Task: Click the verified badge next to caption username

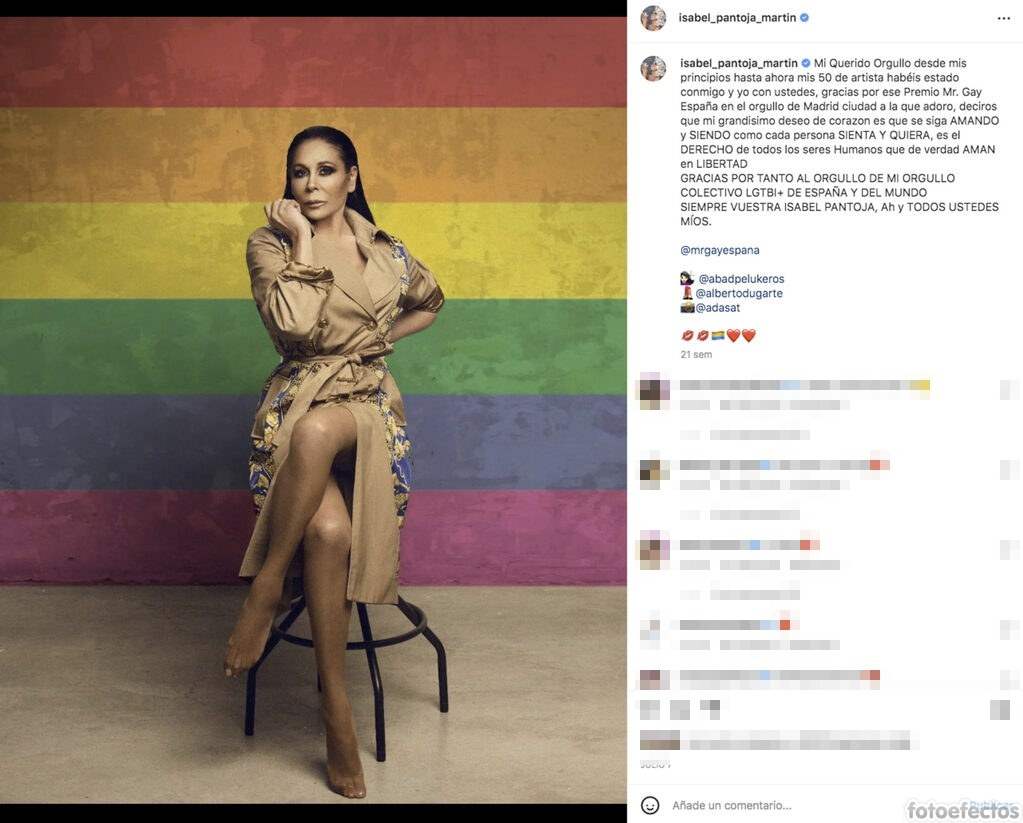Action: coord(806,63)
